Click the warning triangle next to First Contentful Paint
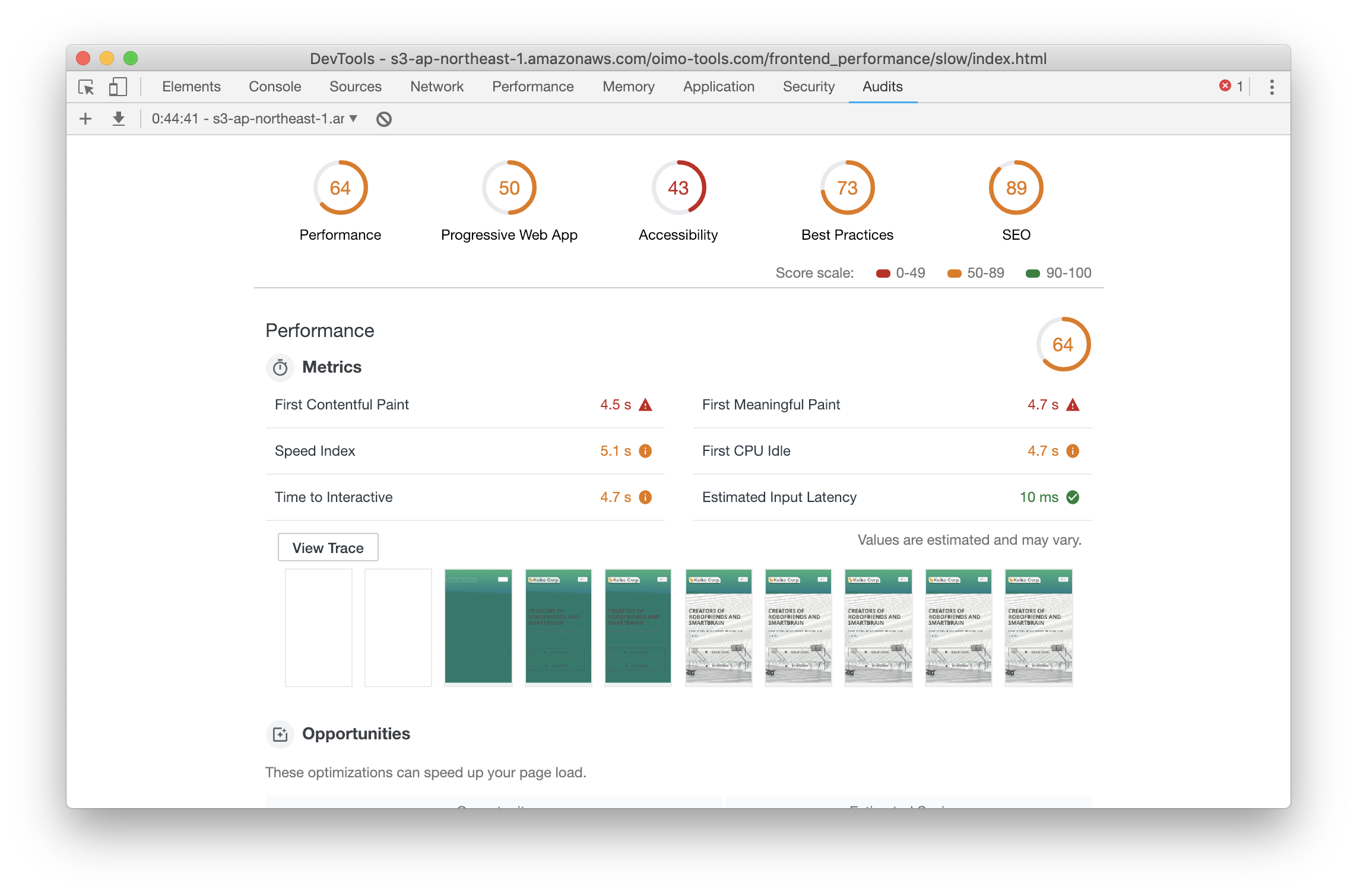The height and width of the screenshot is (896, 1357). [x=645, y=405]
